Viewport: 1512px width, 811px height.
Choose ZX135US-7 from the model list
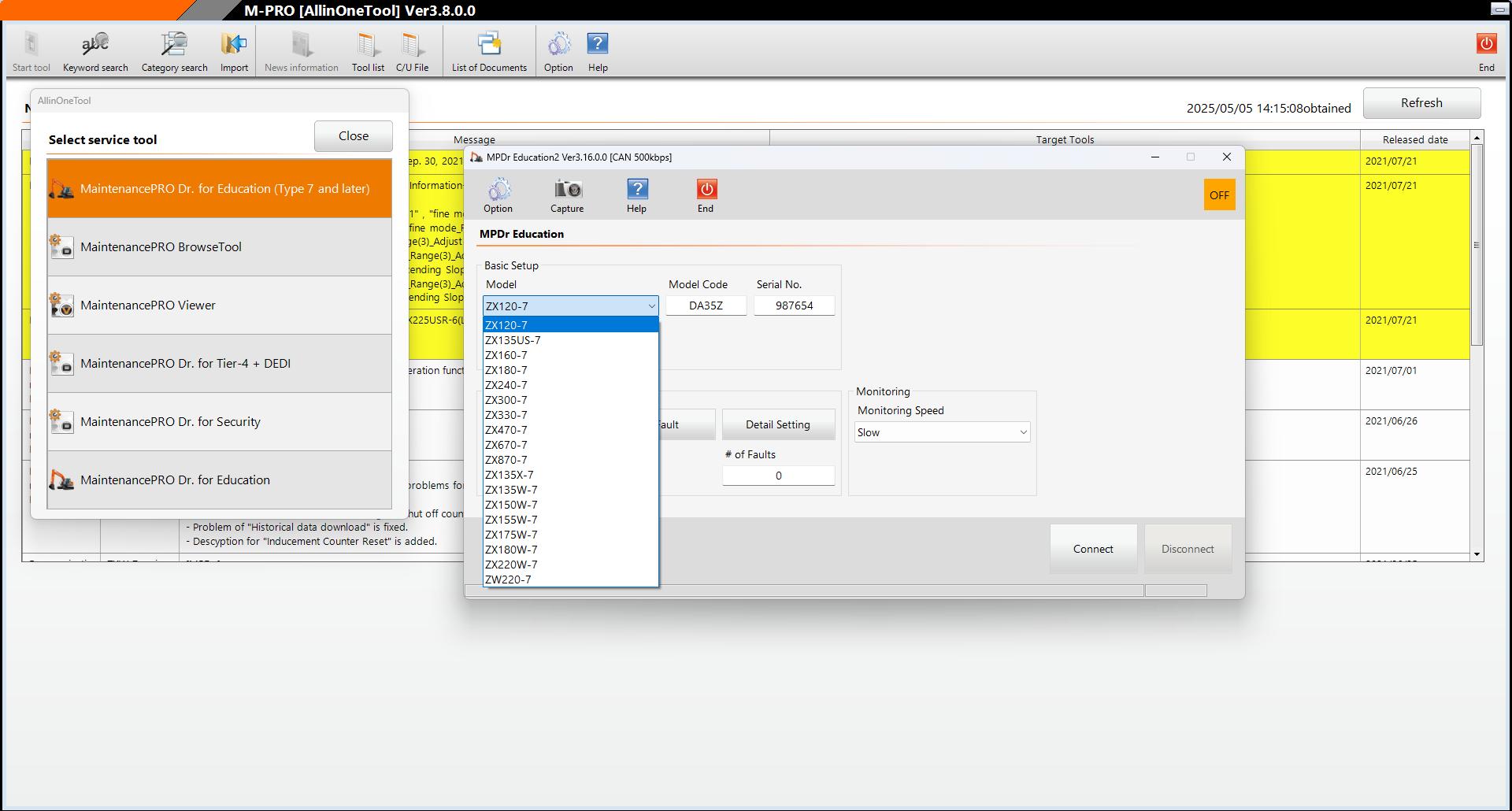571,340
